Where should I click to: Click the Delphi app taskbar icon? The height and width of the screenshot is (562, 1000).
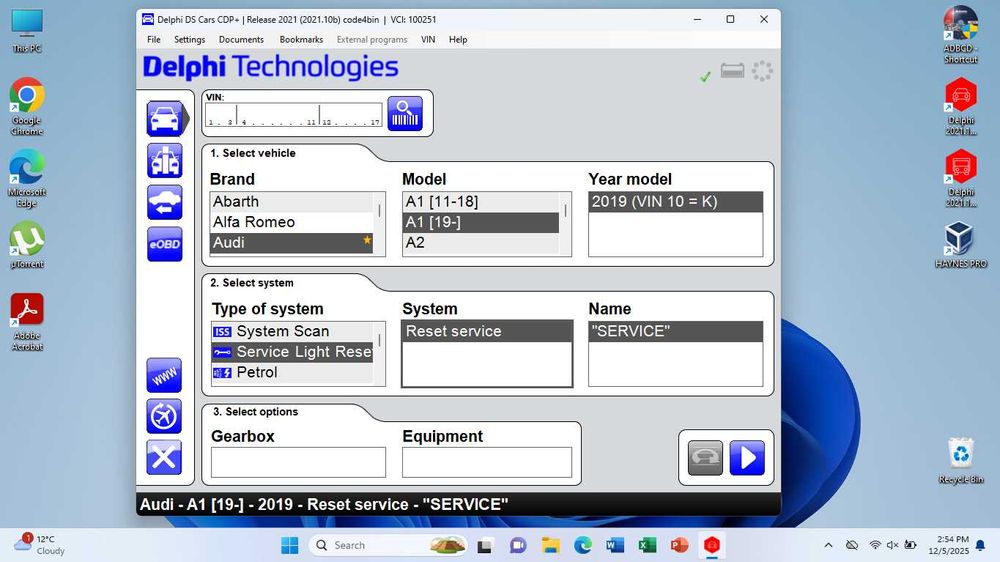coord(712,545)
